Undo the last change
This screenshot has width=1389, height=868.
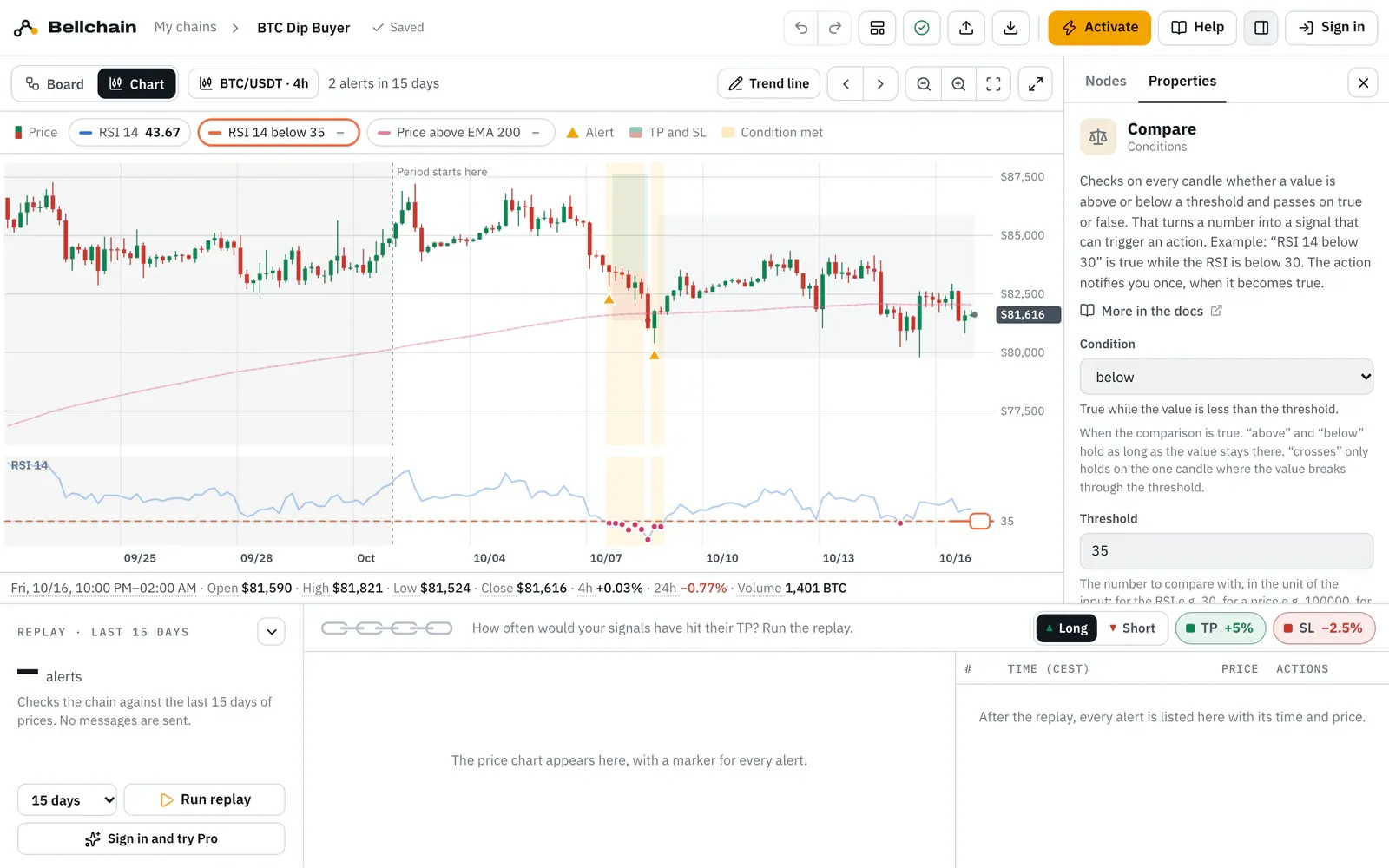(x=800, y=28)
